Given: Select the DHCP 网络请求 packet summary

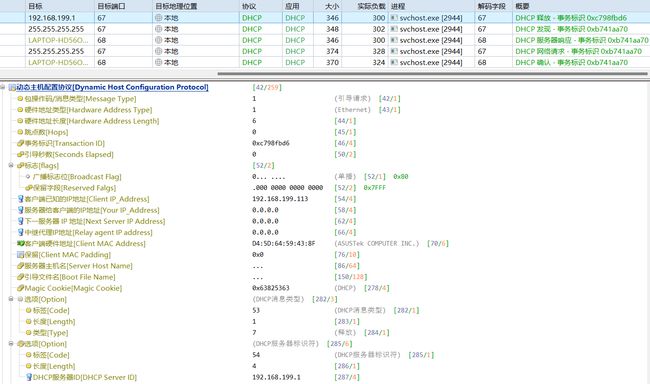Looking at the screenshot, I should tap(578, 51).
